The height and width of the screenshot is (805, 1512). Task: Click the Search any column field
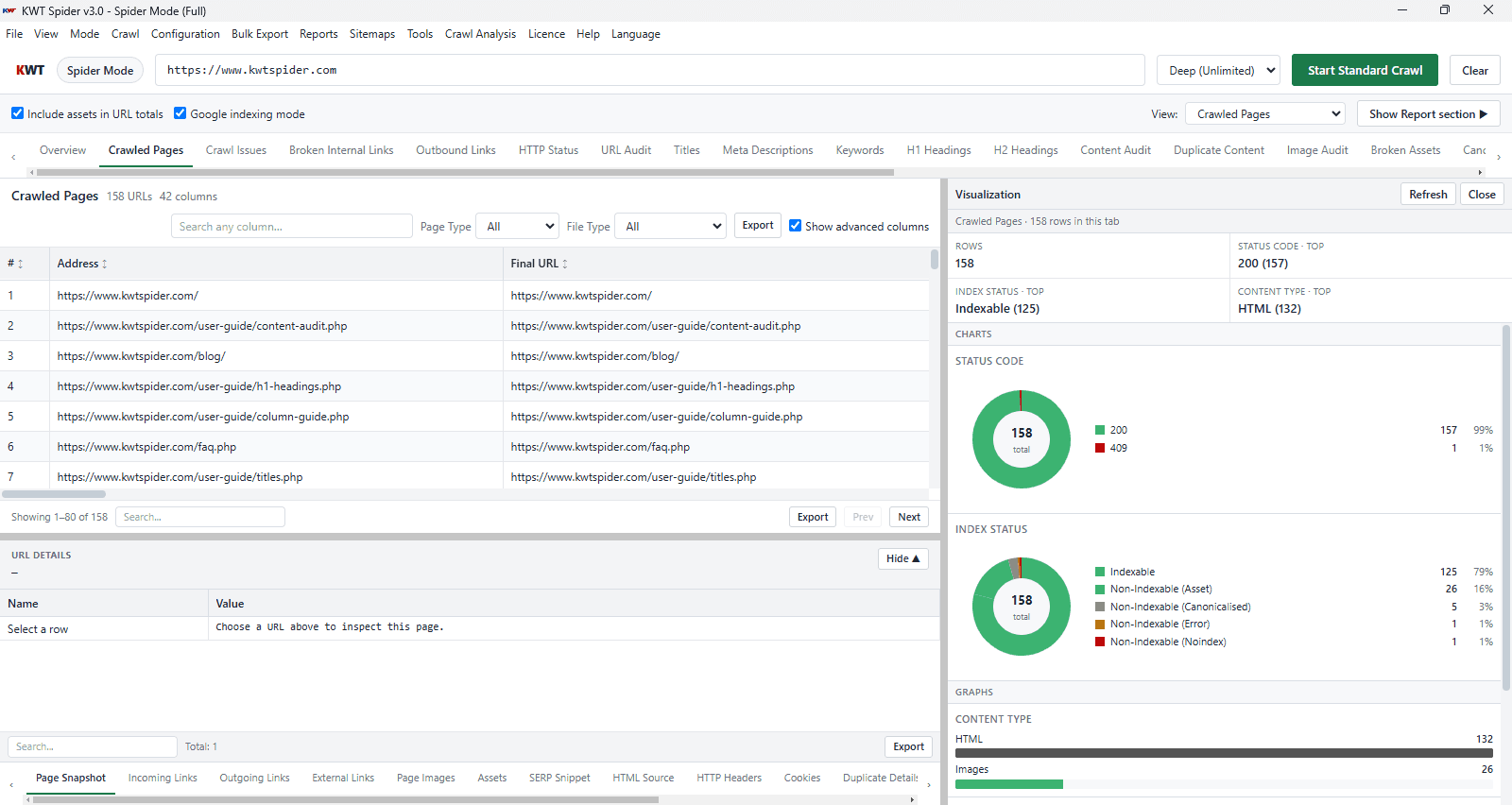point(292,227)
